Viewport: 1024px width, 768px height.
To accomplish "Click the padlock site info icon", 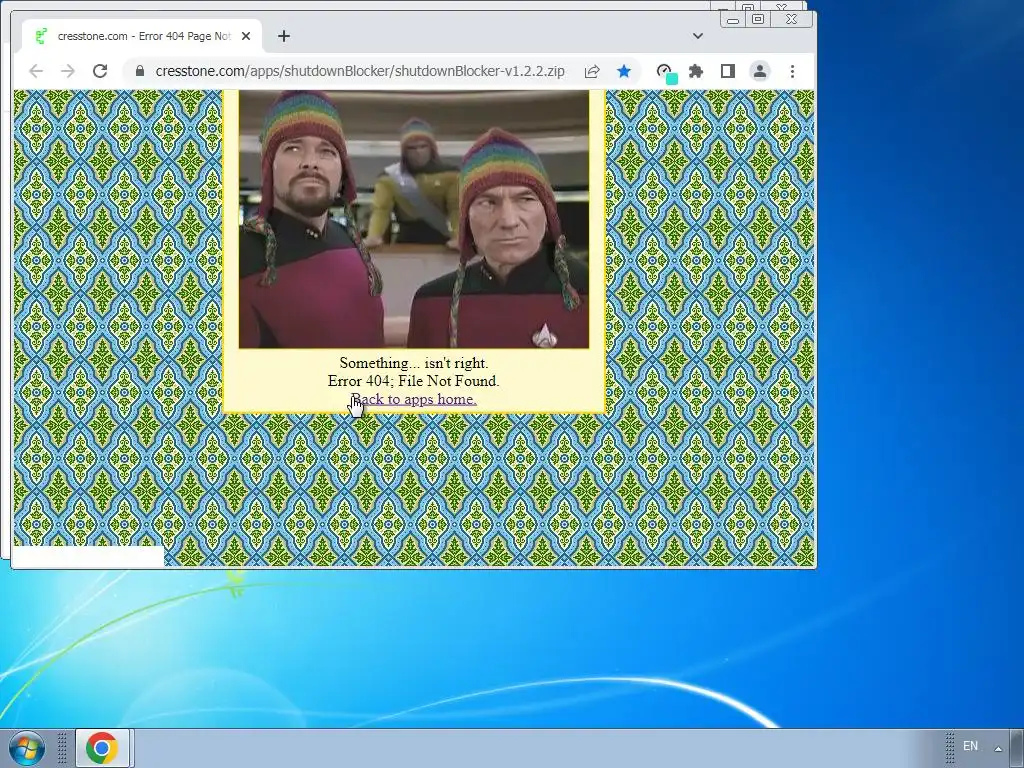I will coord(139,71).
